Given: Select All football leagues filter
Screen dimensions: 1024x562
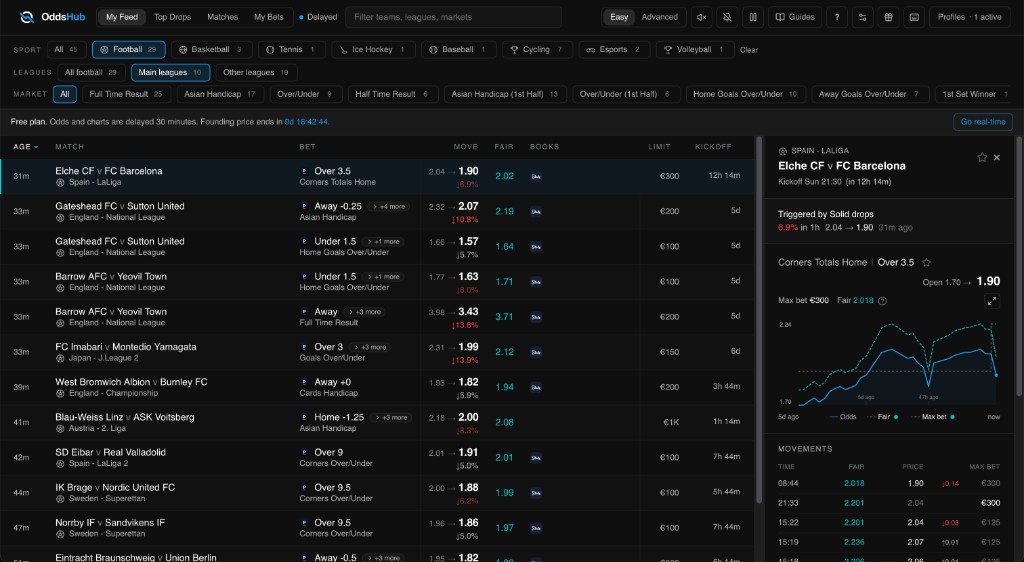Looking at the screenshot, I should [x=91, y=72].
